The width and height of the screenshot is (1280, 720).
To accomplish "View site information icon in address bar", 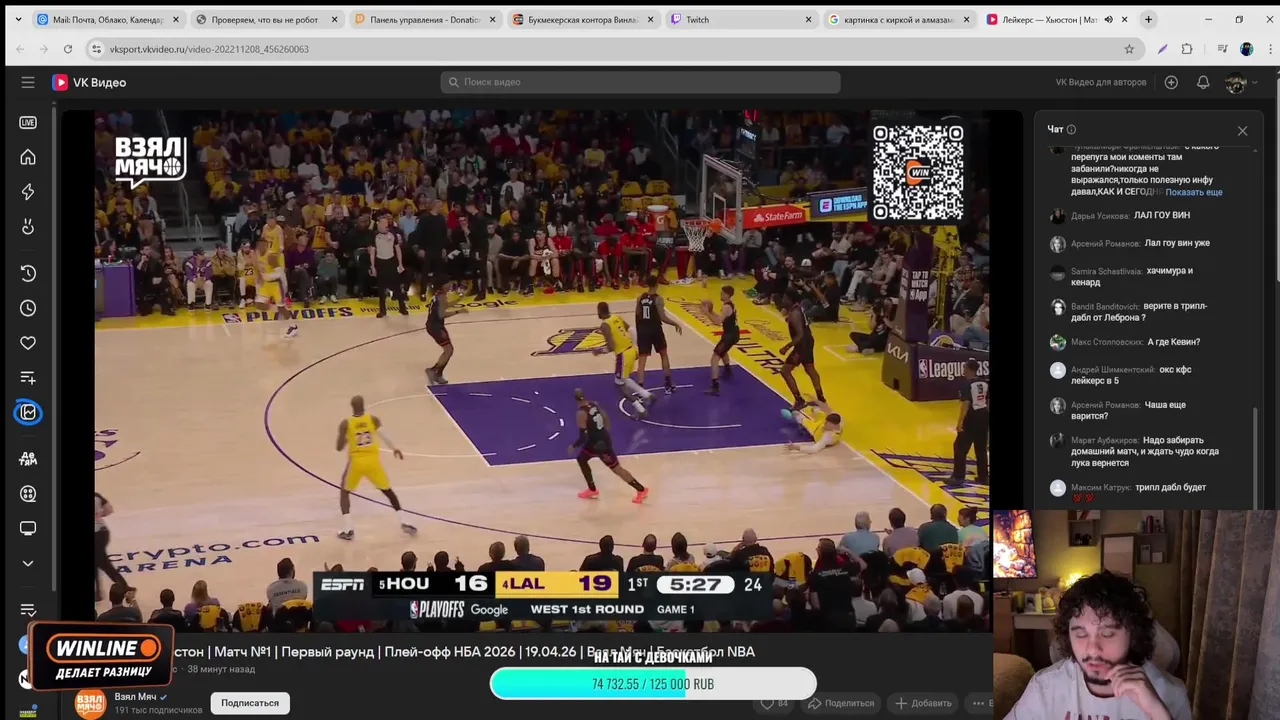I will [x=96, y=49].
